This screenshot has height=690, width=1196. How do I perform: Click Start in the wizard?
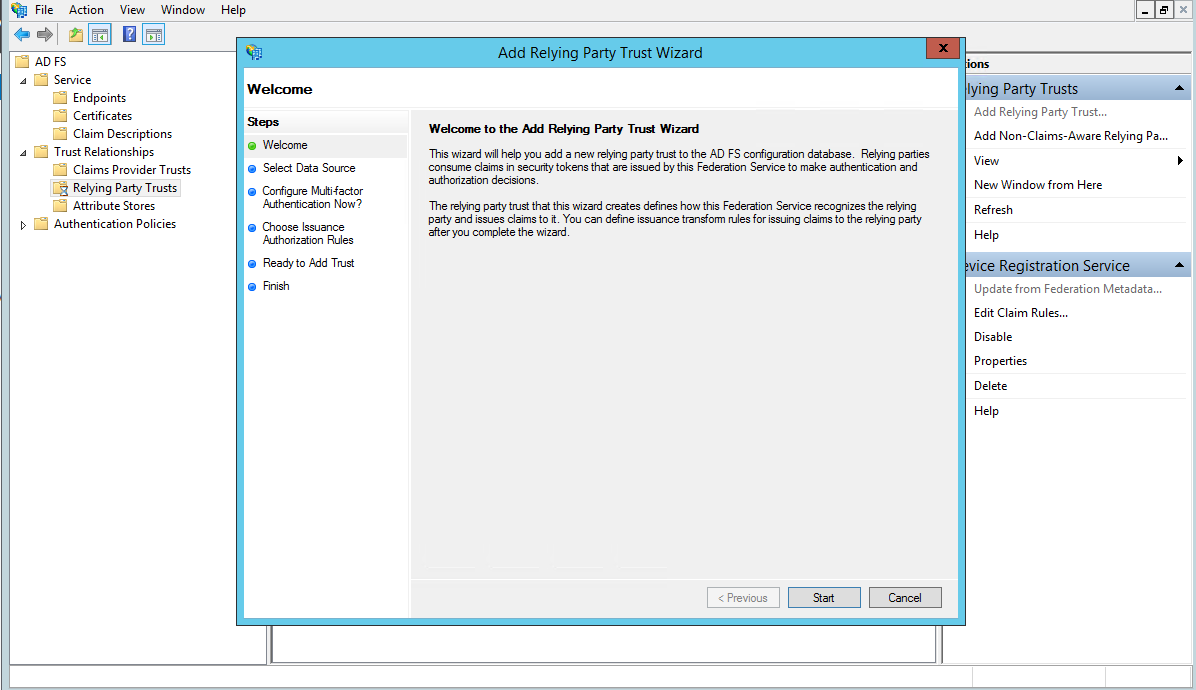[x=824, y=598]
